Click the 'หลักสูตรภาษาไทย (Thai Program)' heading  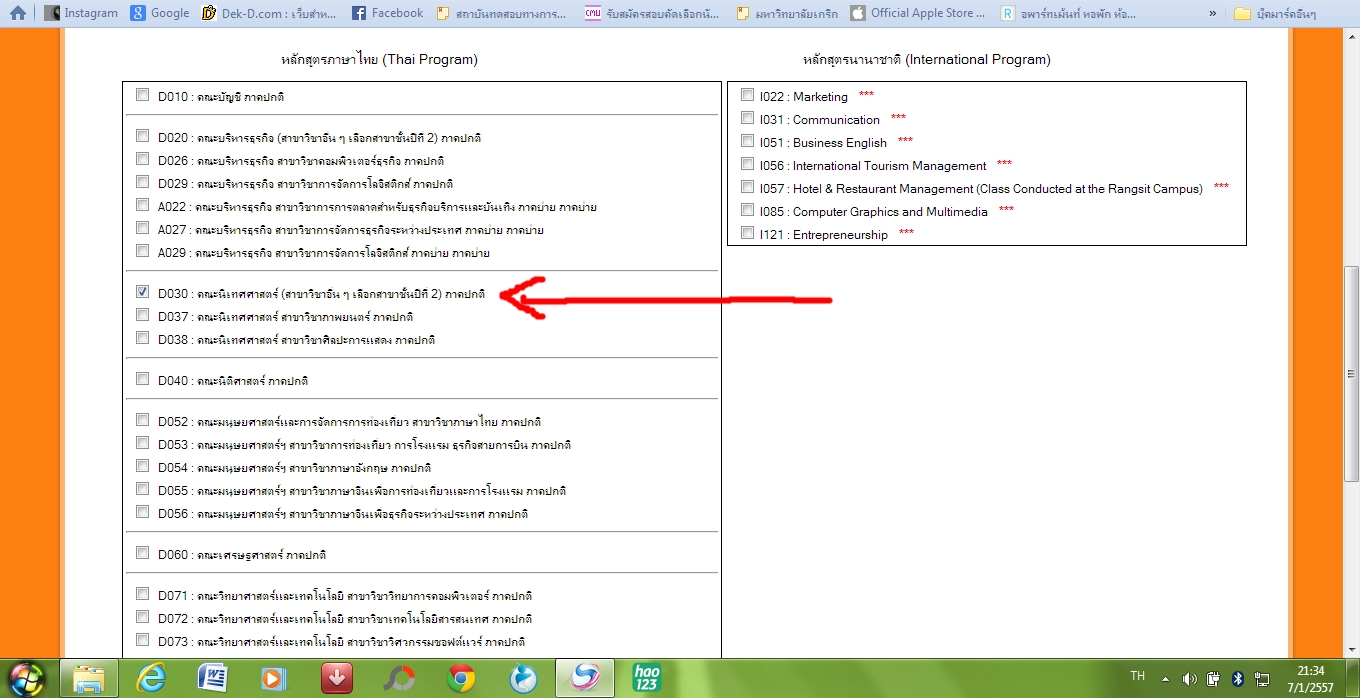pos(379,60)
